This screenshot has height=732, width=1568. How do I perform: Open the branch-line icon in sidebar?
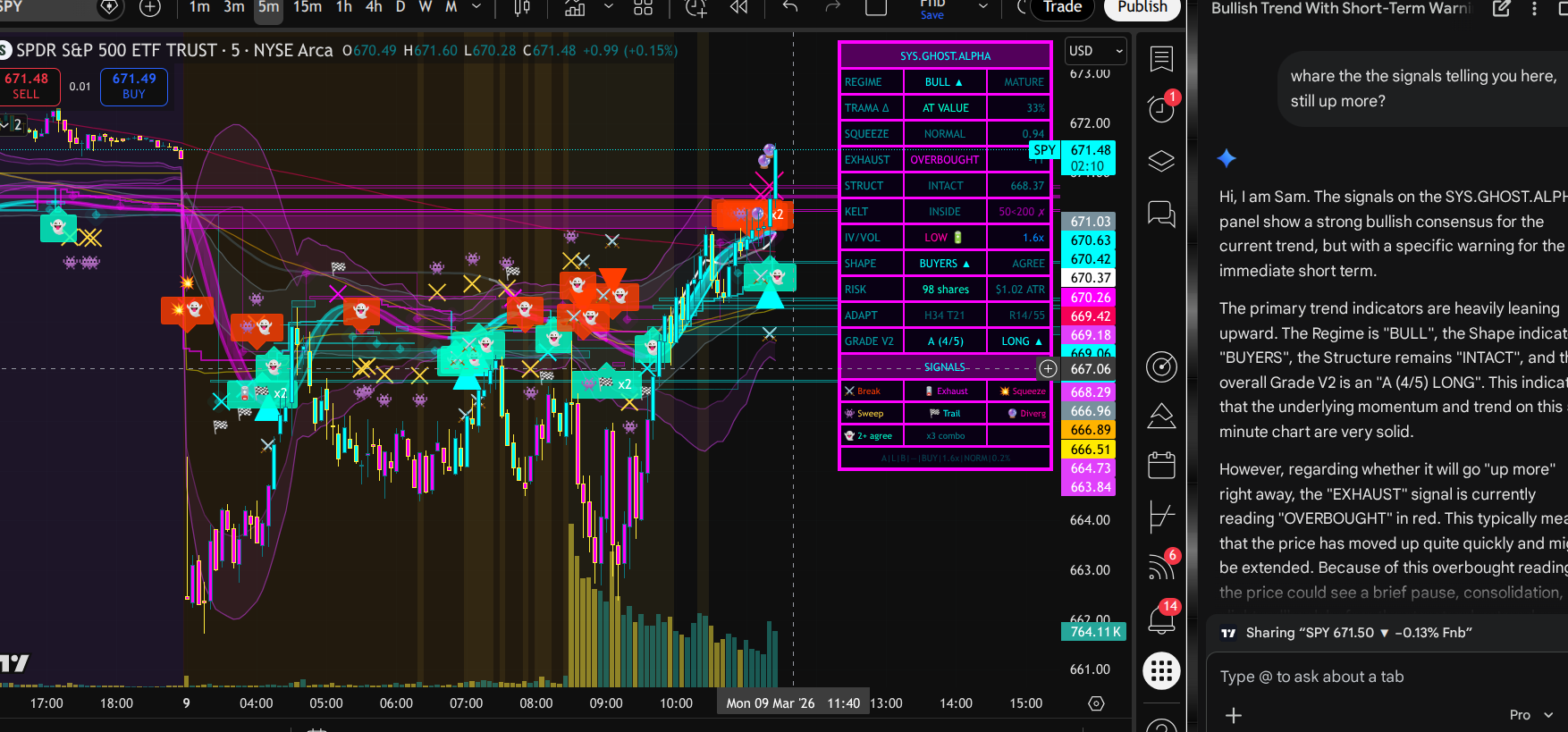(1161, 517)
